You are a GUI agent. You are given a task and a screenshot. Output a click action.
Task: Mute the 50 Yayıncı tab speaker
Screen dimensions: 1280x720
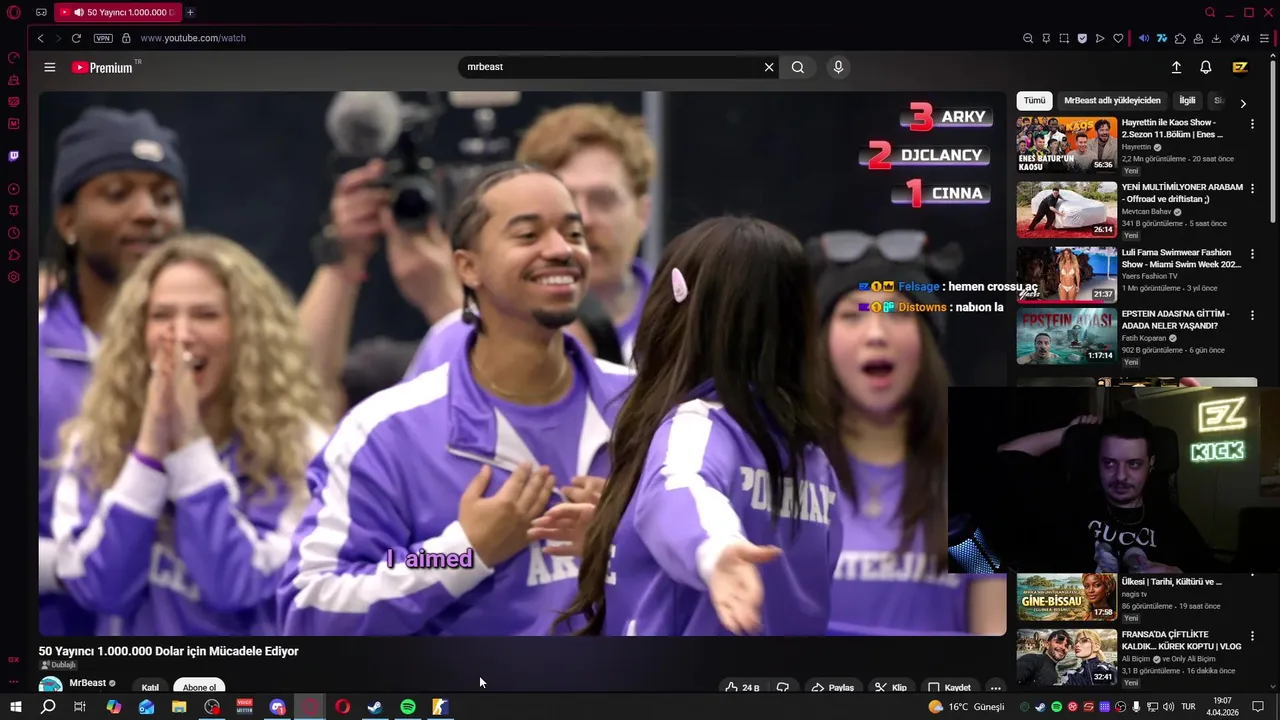(x=78, y=12)
